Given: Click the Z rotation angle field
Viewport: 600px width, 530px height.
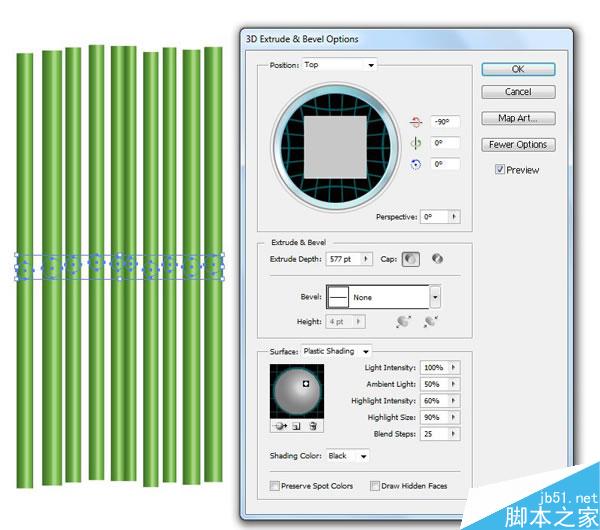Looking at the screenshot, I should 445,165.
